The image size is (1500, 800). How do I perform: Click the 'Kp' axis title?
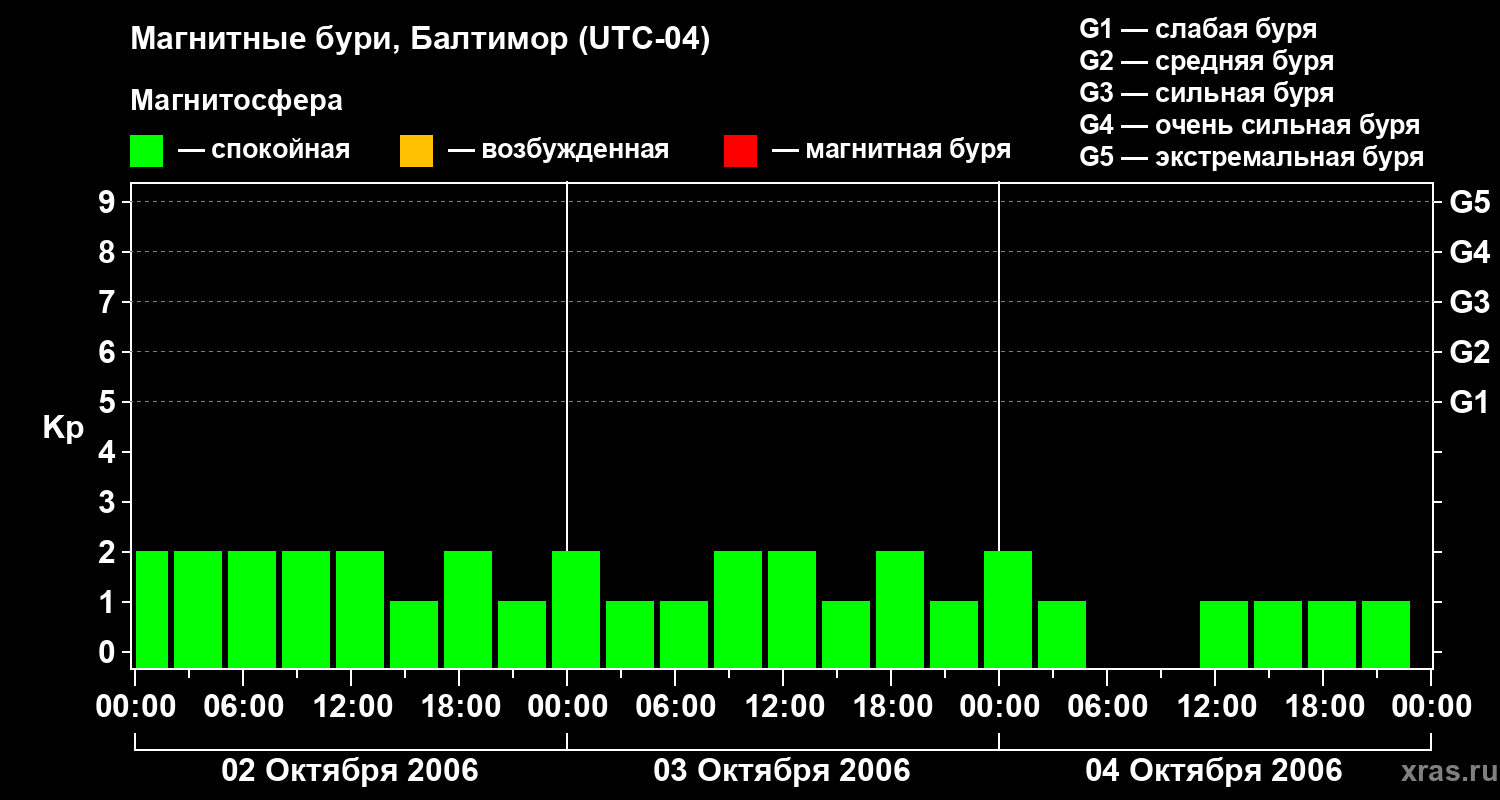63,429
